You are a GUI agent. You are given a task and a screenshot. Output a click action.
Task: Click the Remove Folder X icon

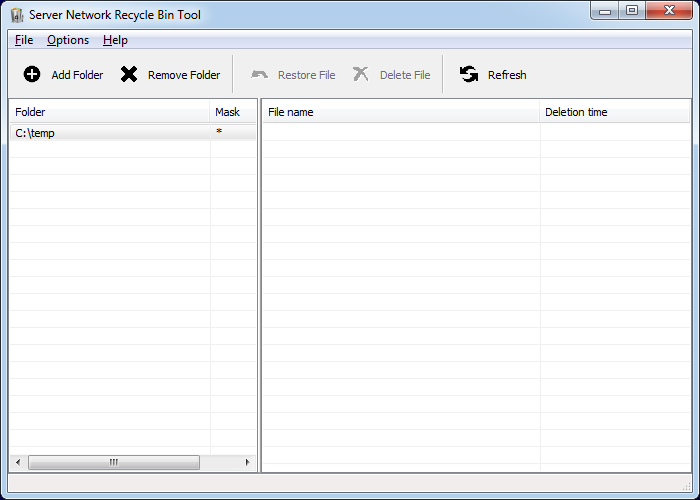(129, 75)
